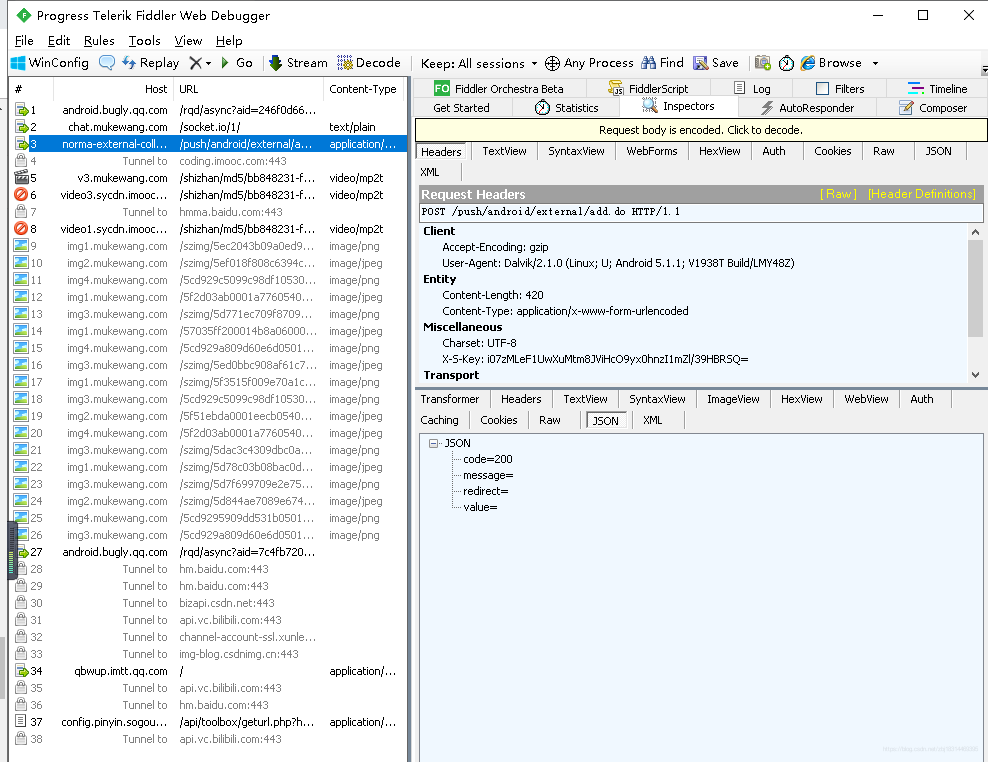The height and width of the screenshot is (762, 988).
Task: Replay the selected session
Action: pos(151,62)
